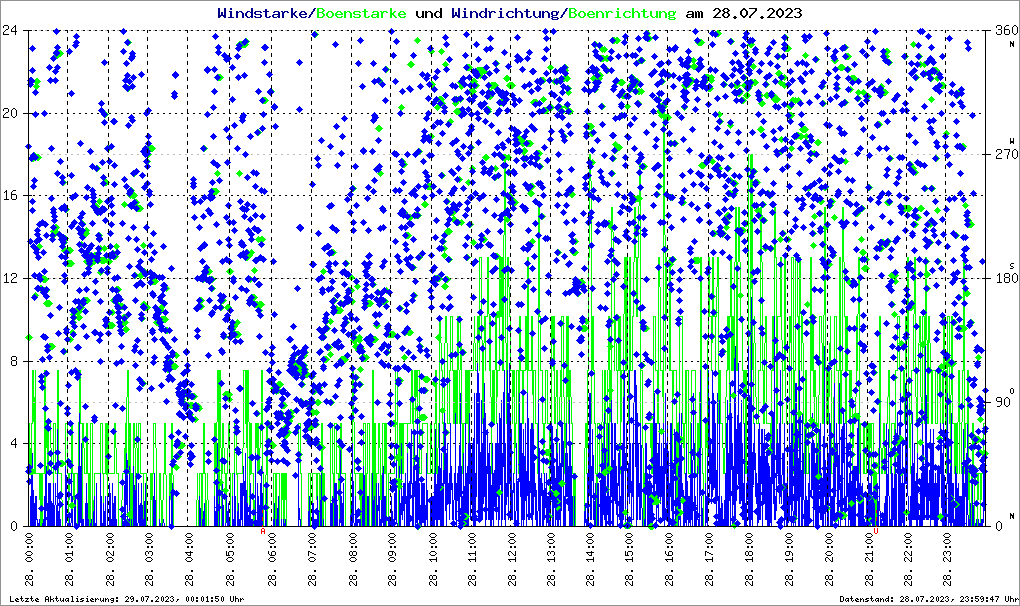This screenshot has width=1020, height=606.
Task: Click the '28. 16:00' time axis label
Action: (669, 559)
